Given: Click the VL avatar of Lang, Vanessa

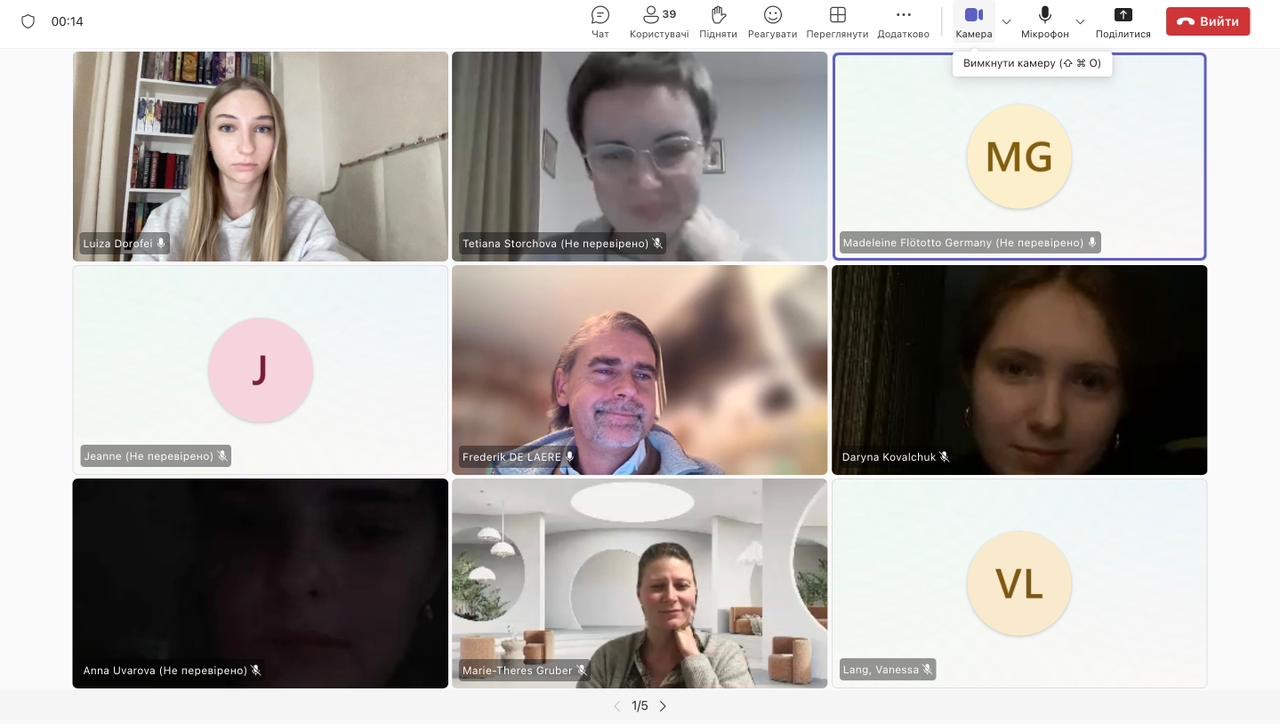Looking at the screenshot, I should click(1019, 583).
